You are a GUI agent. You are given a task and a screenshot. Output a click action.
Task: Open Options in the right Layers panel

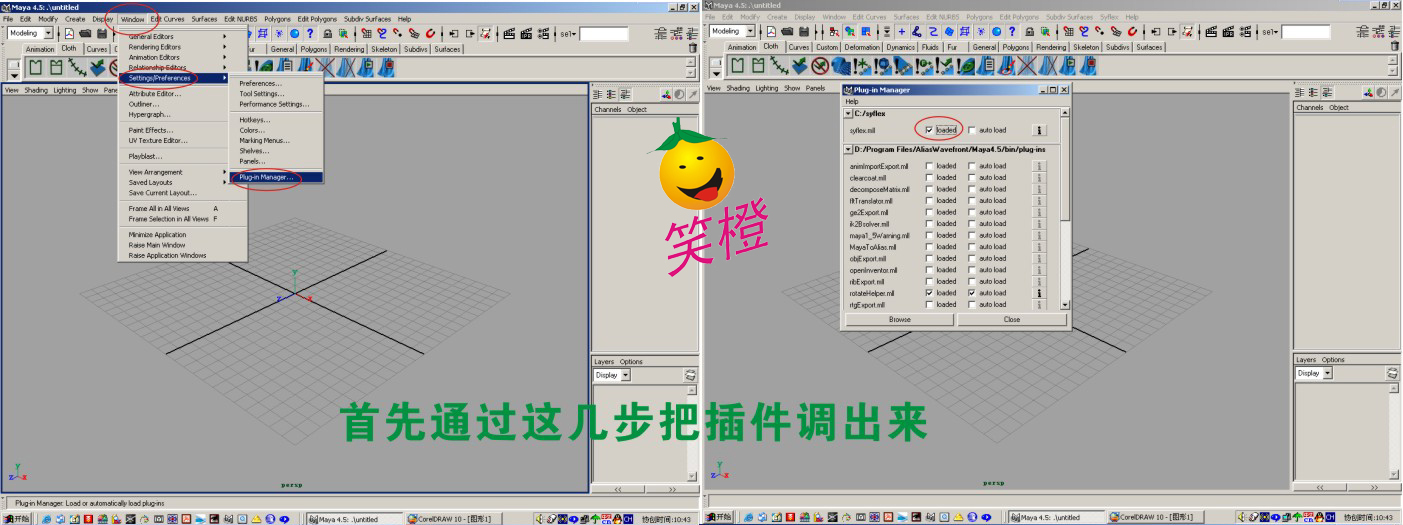coord(1333,360)
